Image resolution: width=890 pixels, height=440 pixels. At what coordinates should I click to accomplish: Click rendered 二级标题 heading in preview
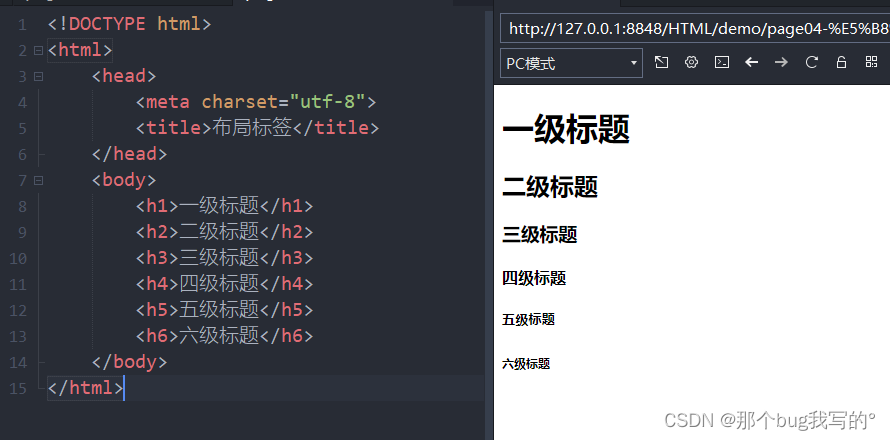pos(550,187)
